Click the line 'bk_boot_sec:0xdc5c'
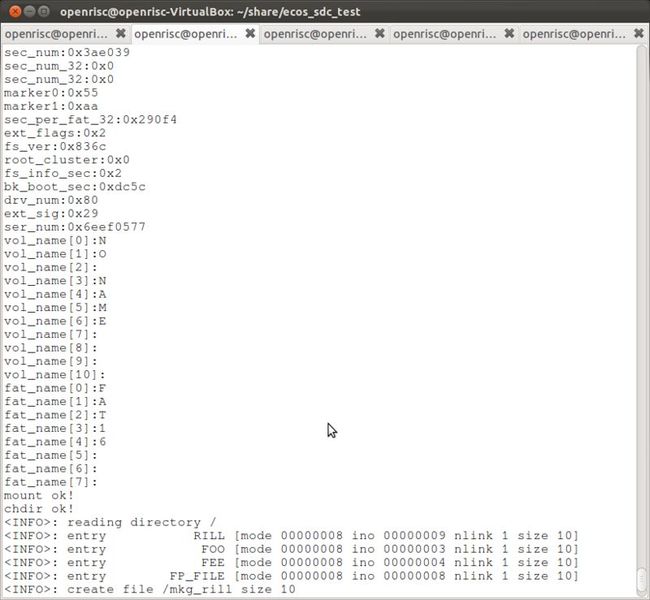 pos(75,187)
